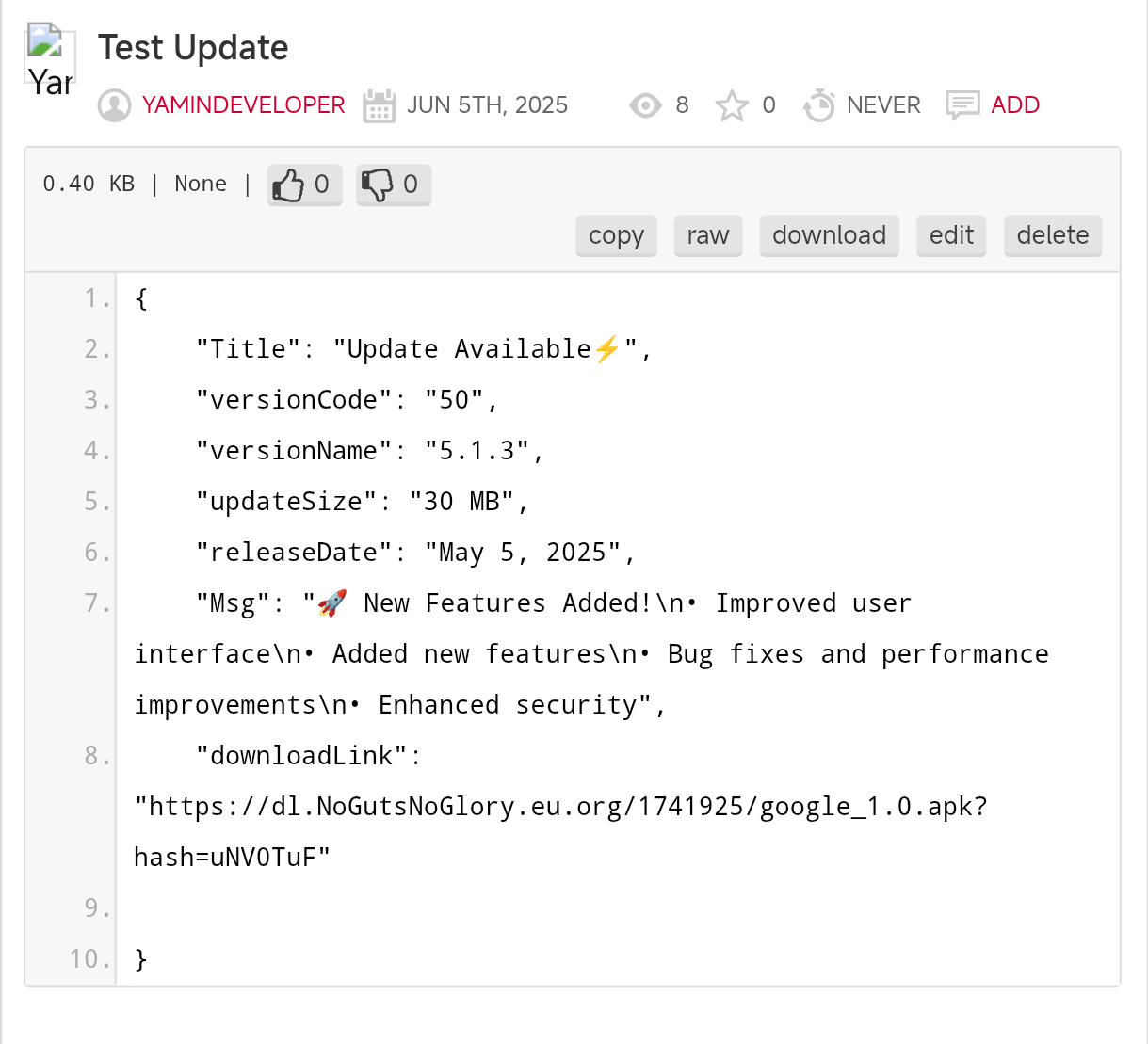Click the profile icon beside YAMINDEVELOPER

click(115, 105)
